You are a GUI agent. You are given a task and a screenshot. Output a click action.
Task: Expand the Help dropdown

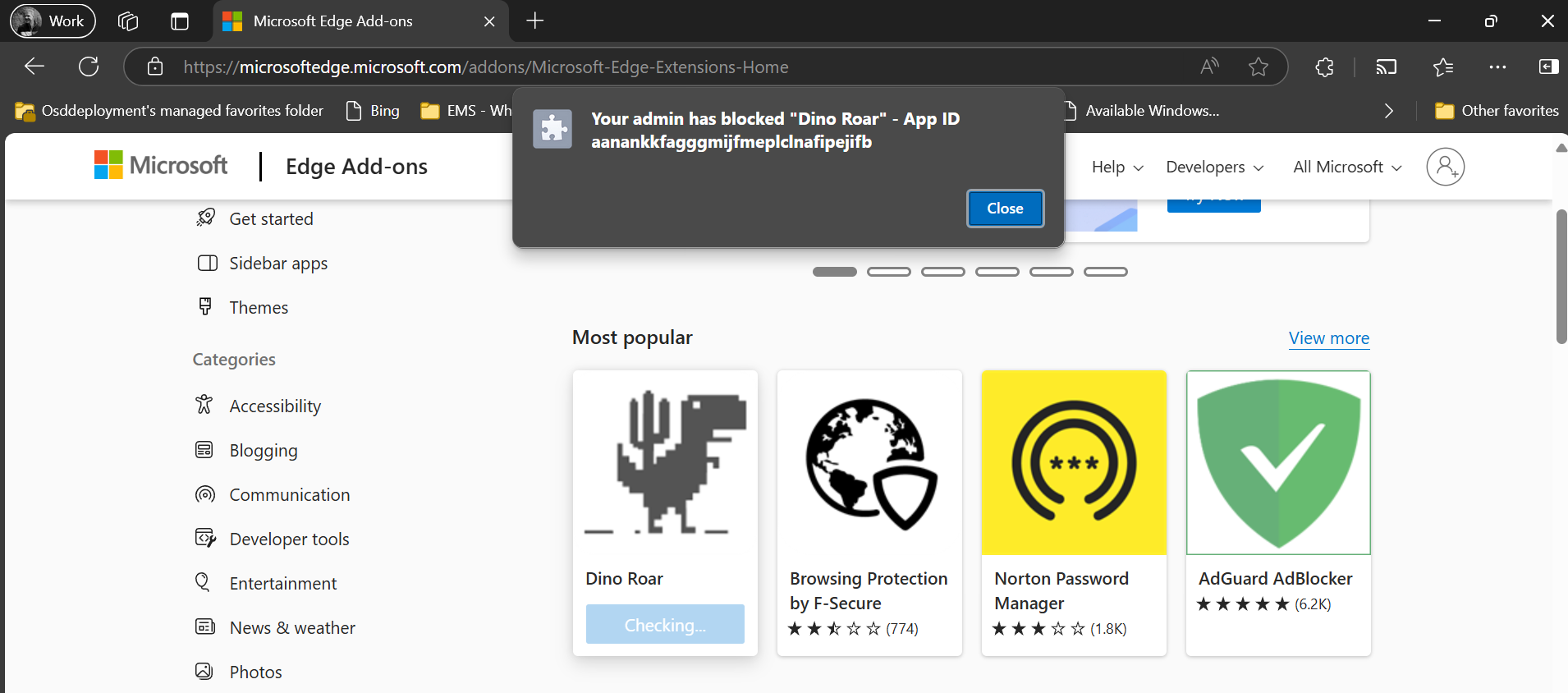(x=1116, y=168)
